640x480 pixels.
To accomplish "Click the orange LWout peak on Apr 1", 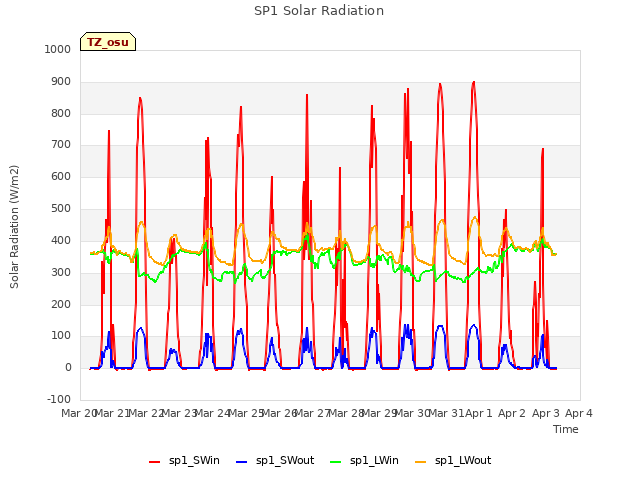I will tap(475, 217).
